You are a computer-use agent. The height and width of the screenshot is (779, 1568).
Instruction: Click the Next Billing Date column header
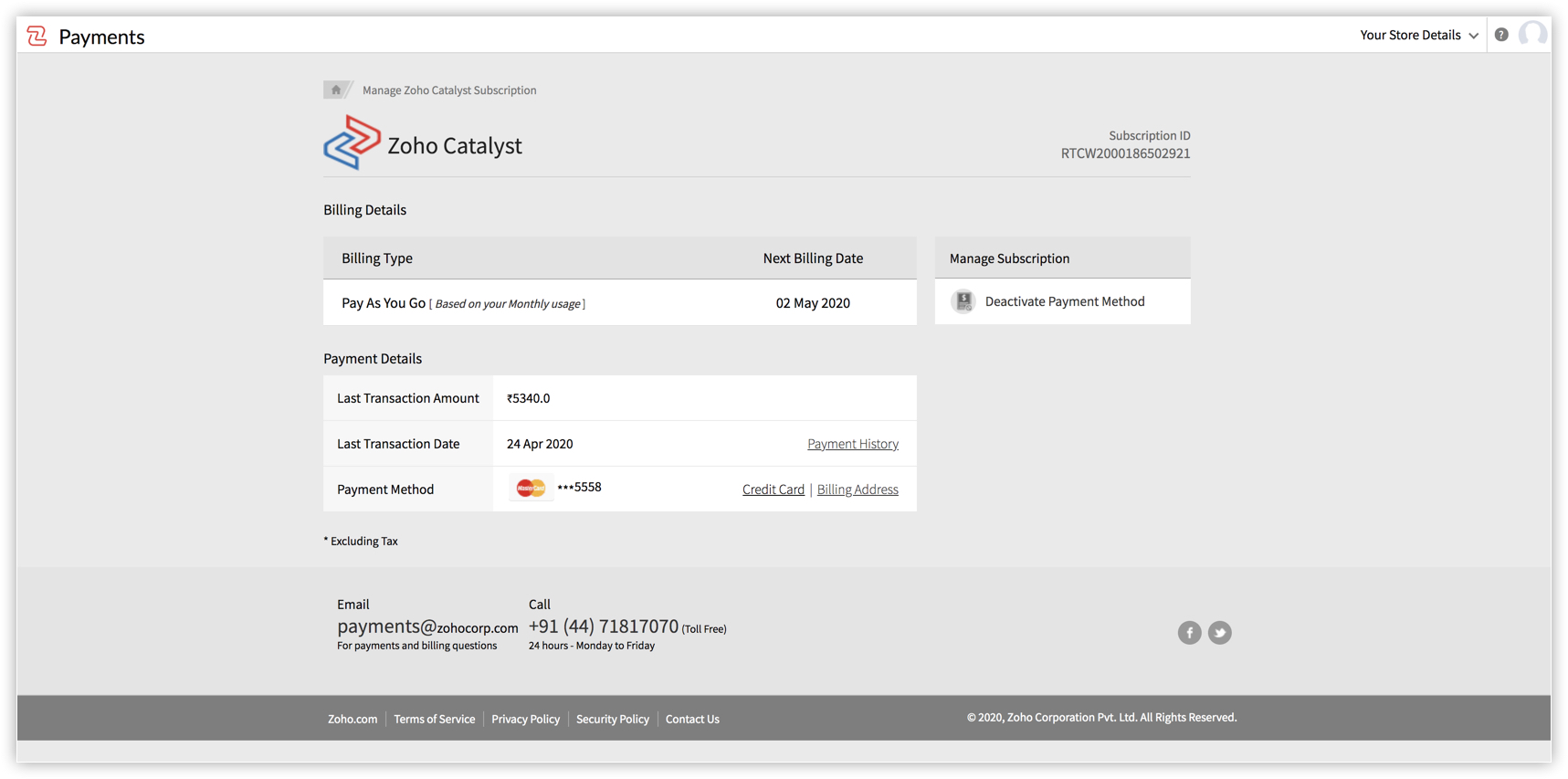(813, 258)
